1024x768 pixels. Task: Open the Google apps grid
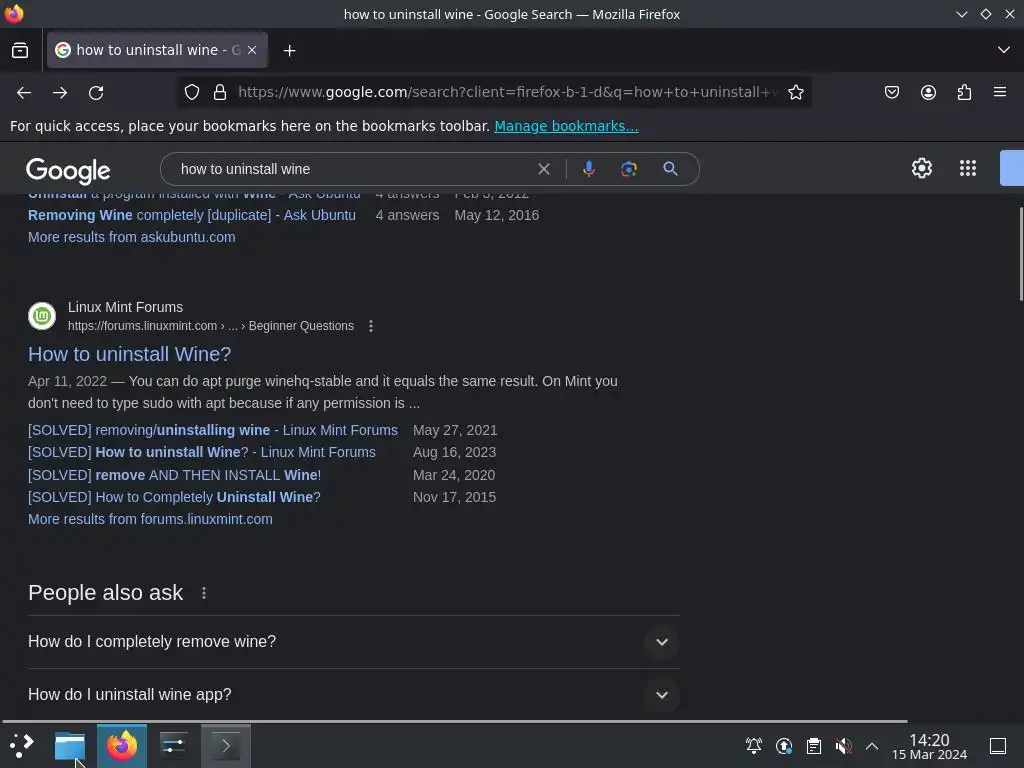pos(968,168)
